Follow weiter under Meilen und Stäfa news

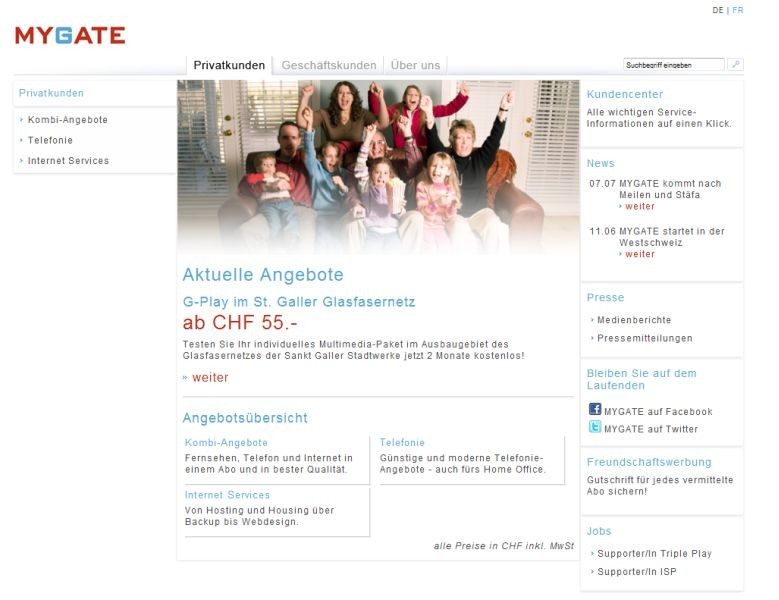coord(640,206)
